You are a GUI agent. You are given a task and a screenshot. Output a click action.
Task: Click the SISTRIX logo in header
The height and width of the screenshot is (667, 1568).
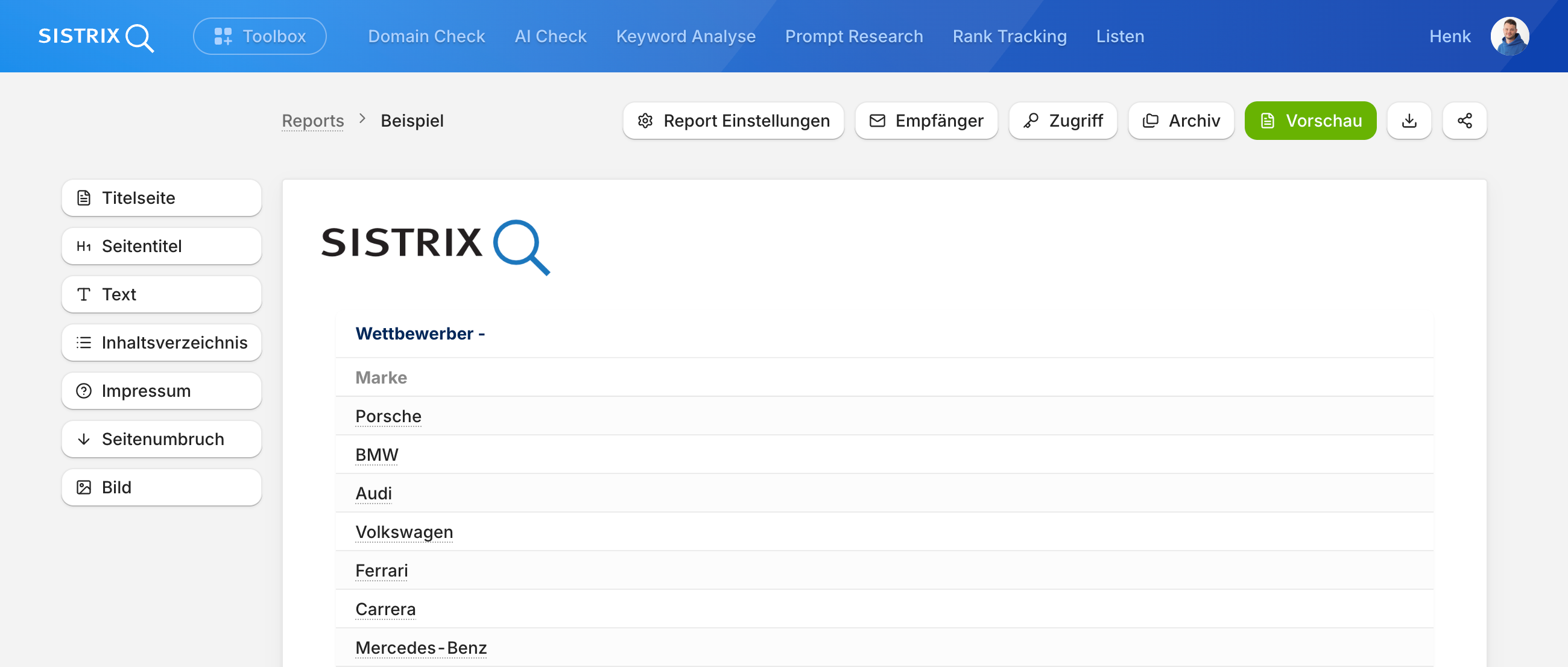point(96,37)
